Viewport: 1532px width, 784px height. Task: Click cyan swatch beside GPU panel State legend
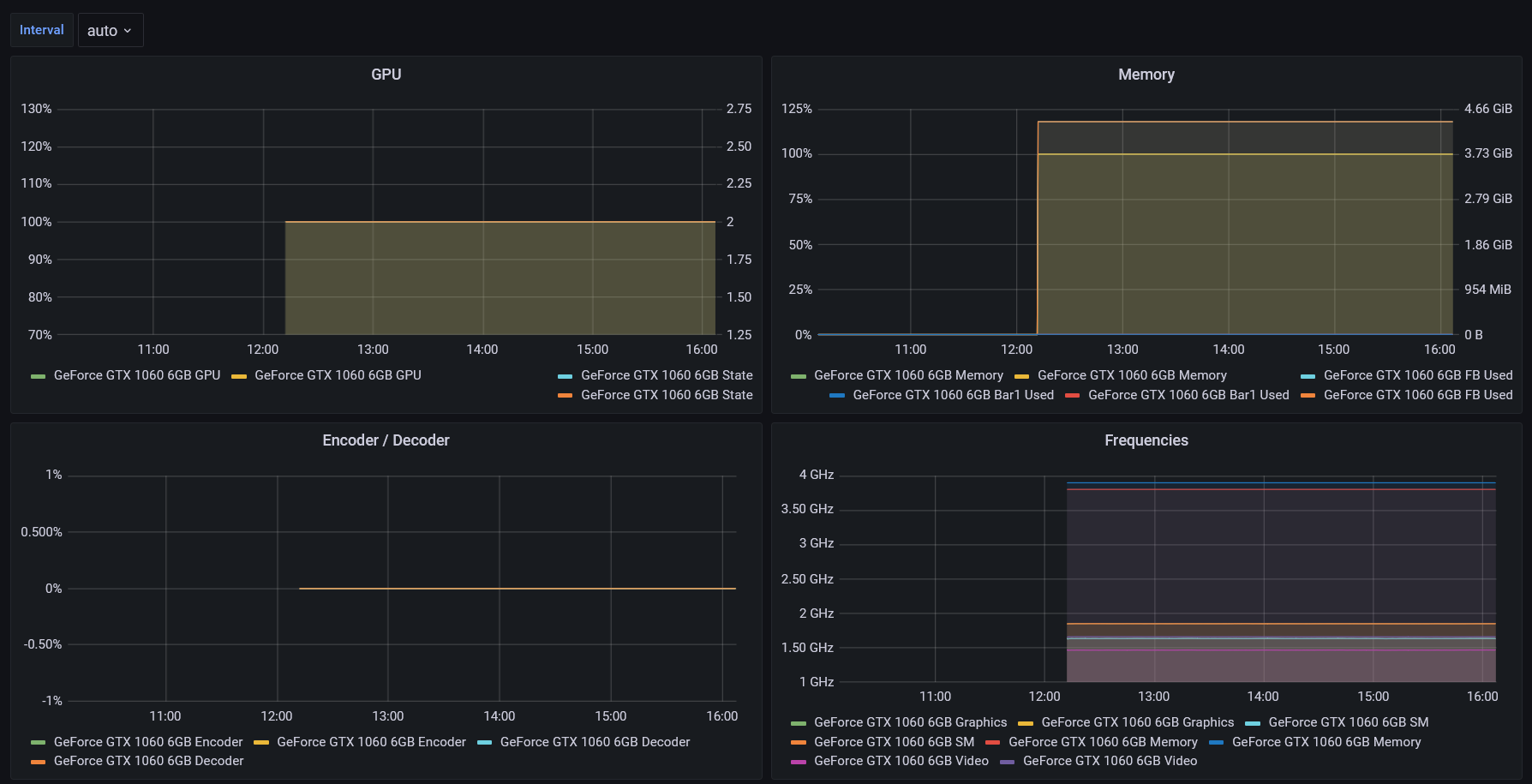click(x=565, y=376)
